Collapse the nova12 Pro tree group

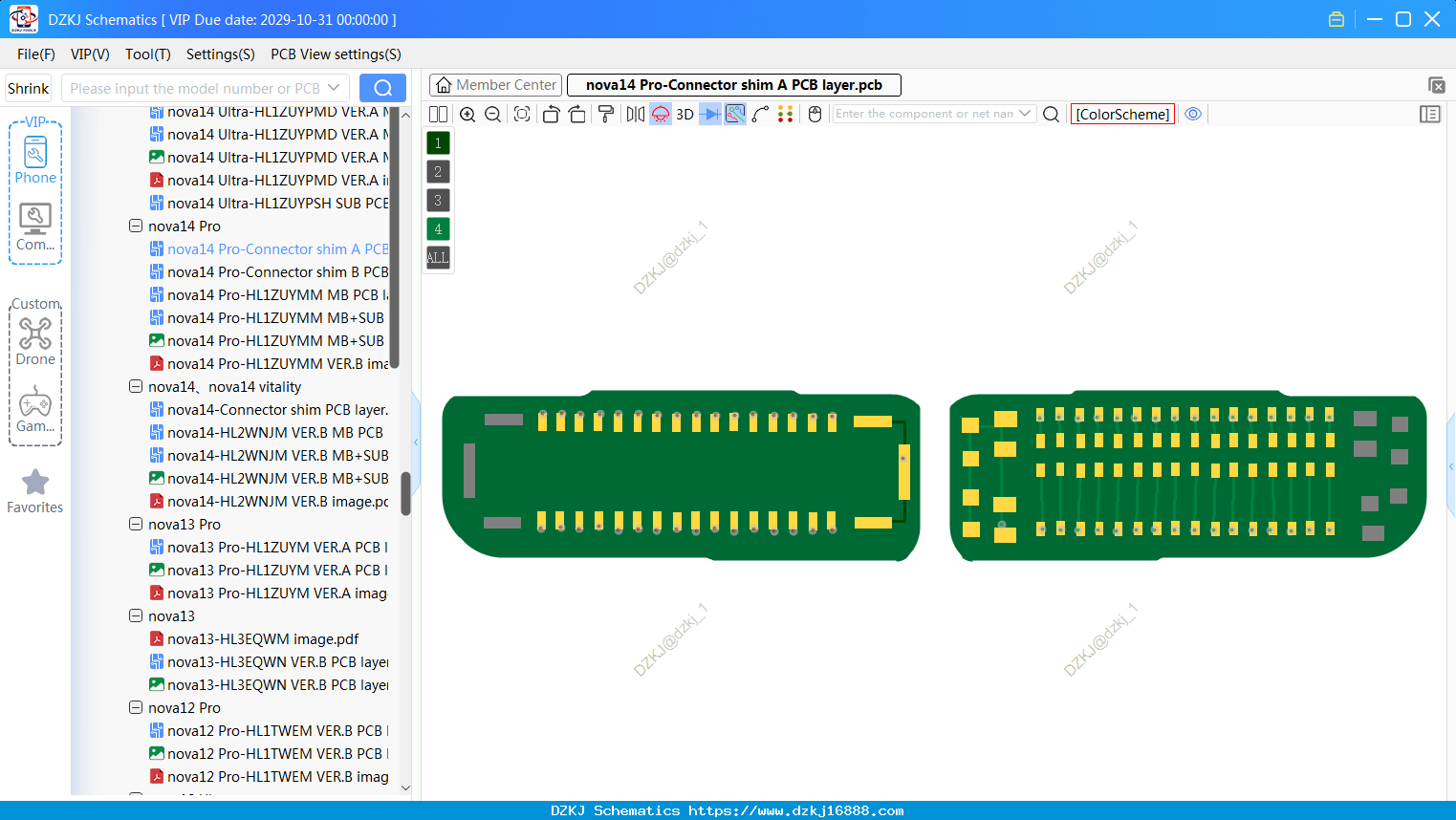[x=136, y=708]
